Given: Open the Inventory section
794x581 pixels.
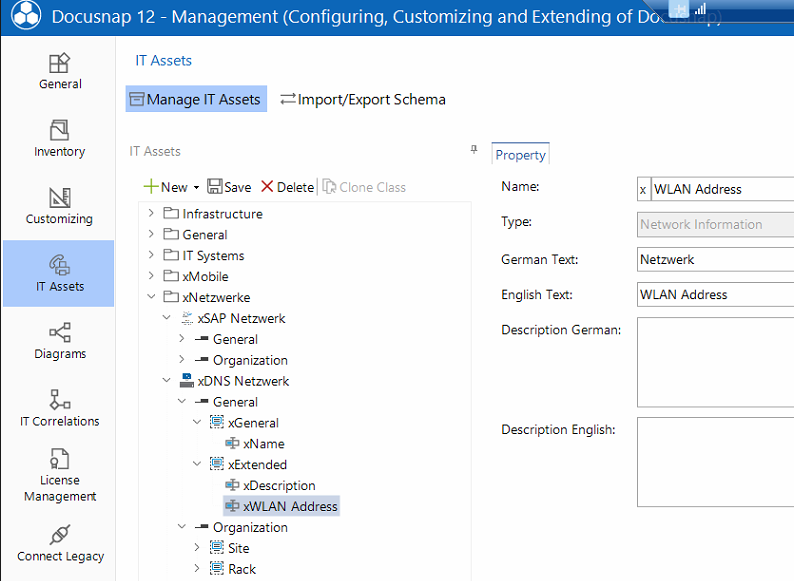Looking at the screenshot, I should (59, 139).
